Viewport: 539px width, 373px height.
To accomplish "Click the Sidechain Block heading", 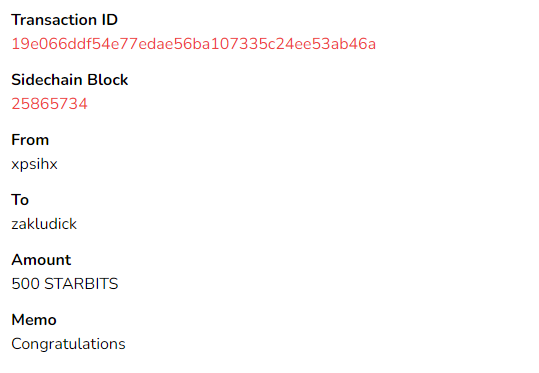I will point(70,80).
